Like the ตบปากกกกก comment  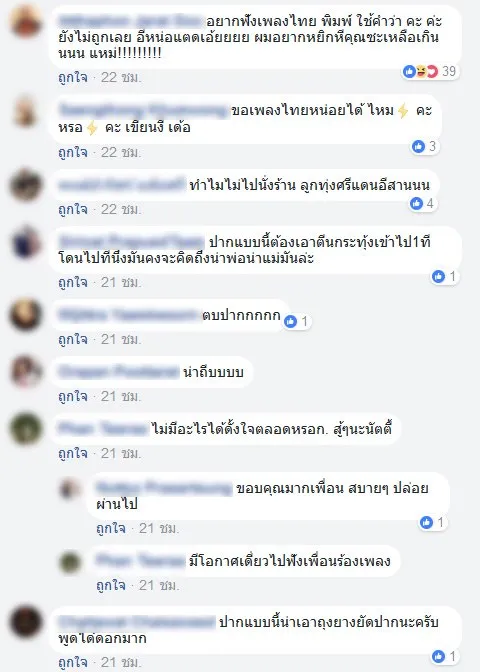[x=73, y=339]
